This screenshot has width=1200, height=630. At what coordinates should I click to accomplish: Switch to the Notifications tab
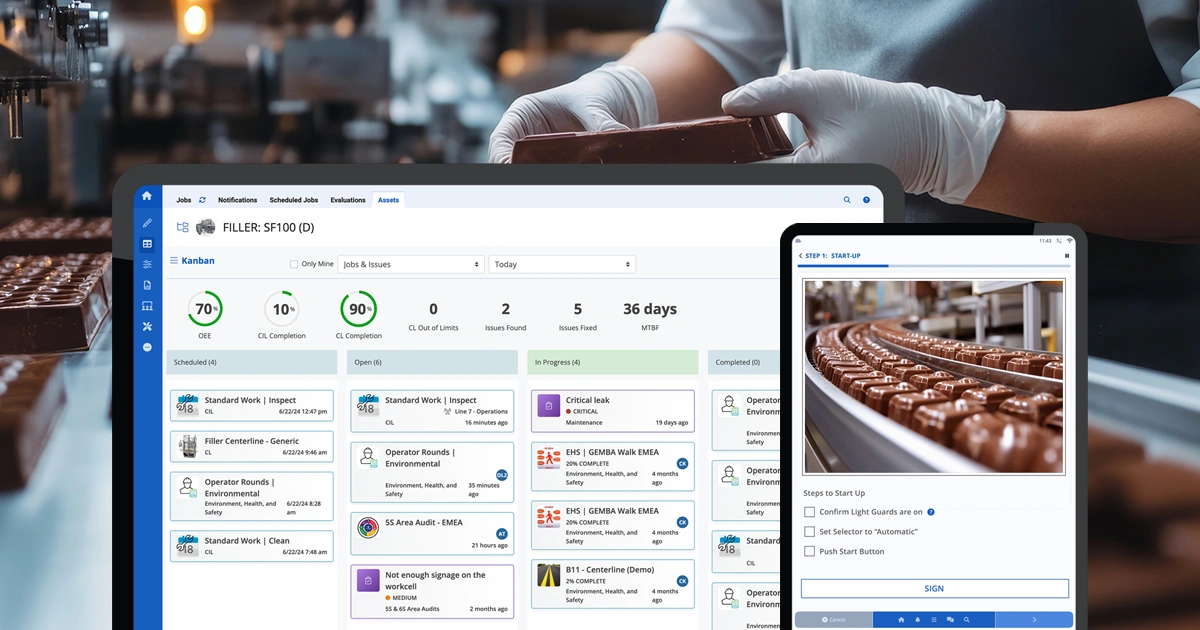(x=237, y=200)
